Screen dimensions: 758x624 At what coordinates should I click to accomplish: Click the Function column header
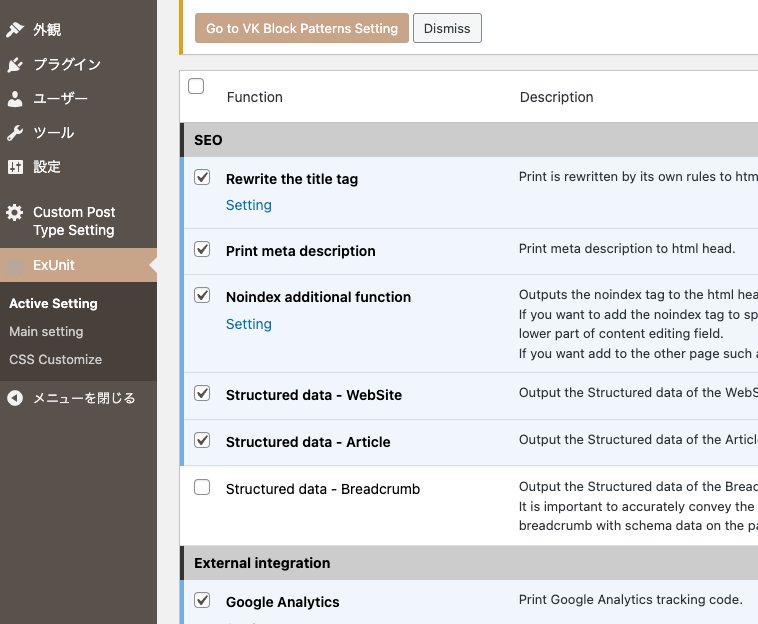click(255, 97)
